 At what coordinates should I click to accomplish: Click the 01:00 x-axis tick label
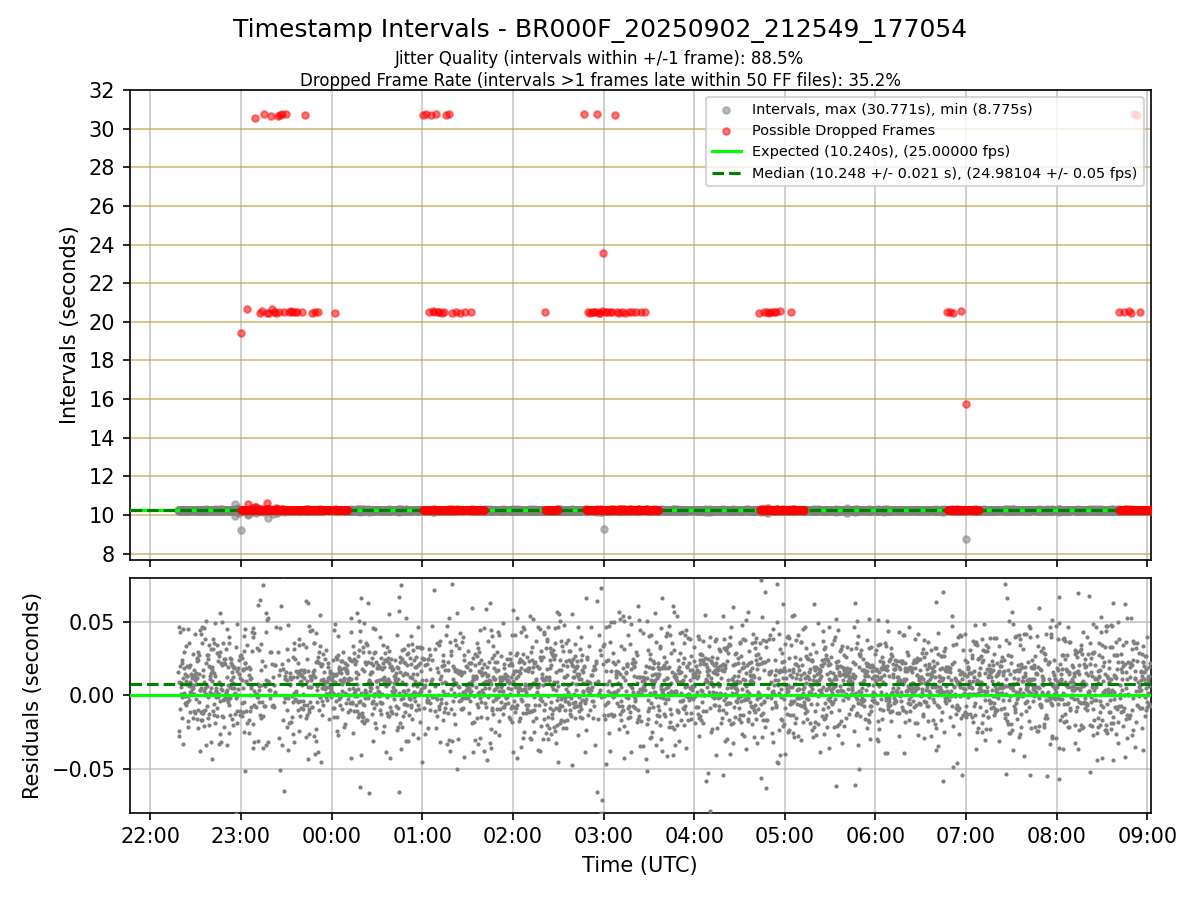click(x=422, y=837)
